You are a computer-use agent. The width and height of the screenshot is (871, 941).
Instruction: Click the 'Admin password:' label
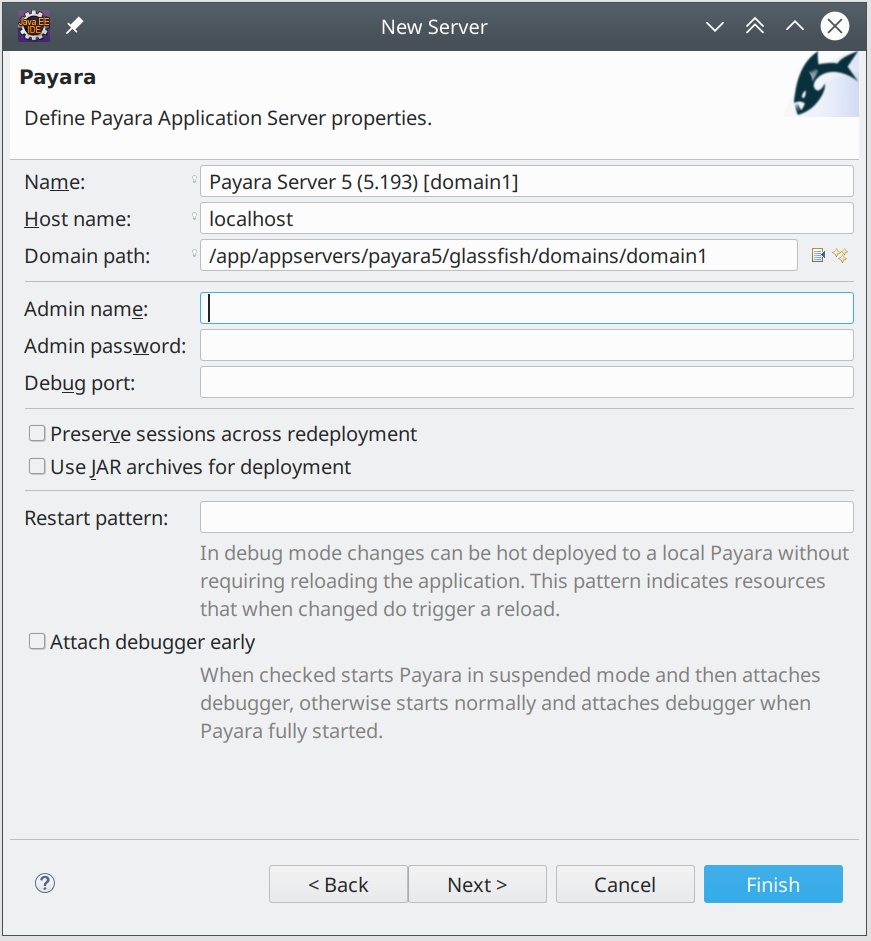[x=106, y=346]
